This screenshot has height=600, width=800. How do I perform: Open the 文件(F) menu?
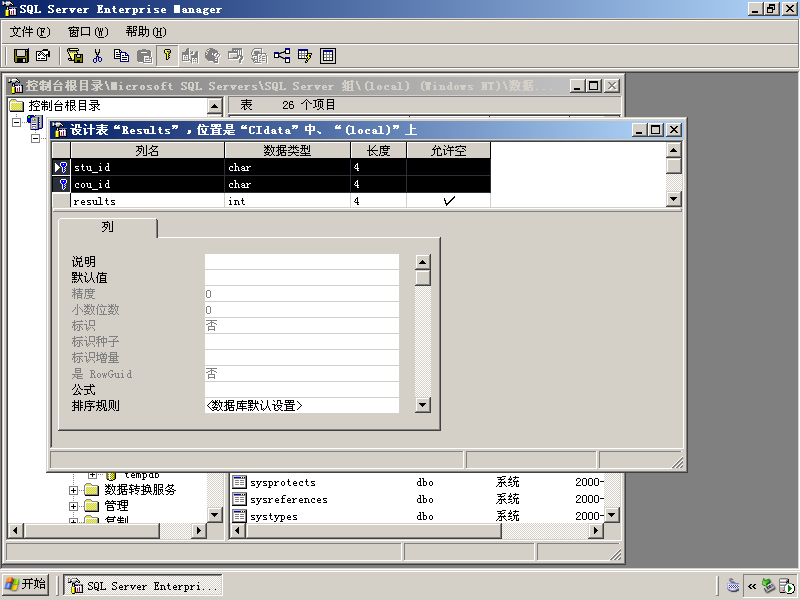[x=30, y=32]
